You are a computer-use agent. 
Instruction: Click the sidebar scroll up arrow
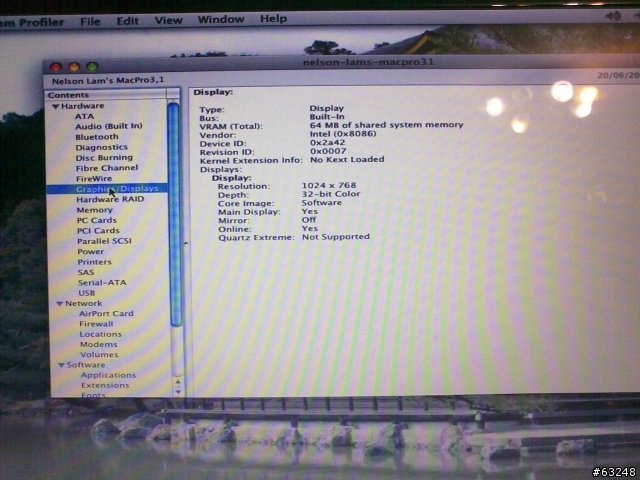[x=178, y=382]
